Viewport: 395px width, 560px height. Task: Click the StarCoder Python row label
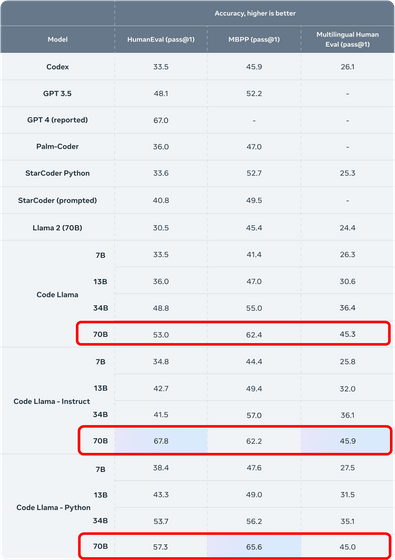(58, 173)
